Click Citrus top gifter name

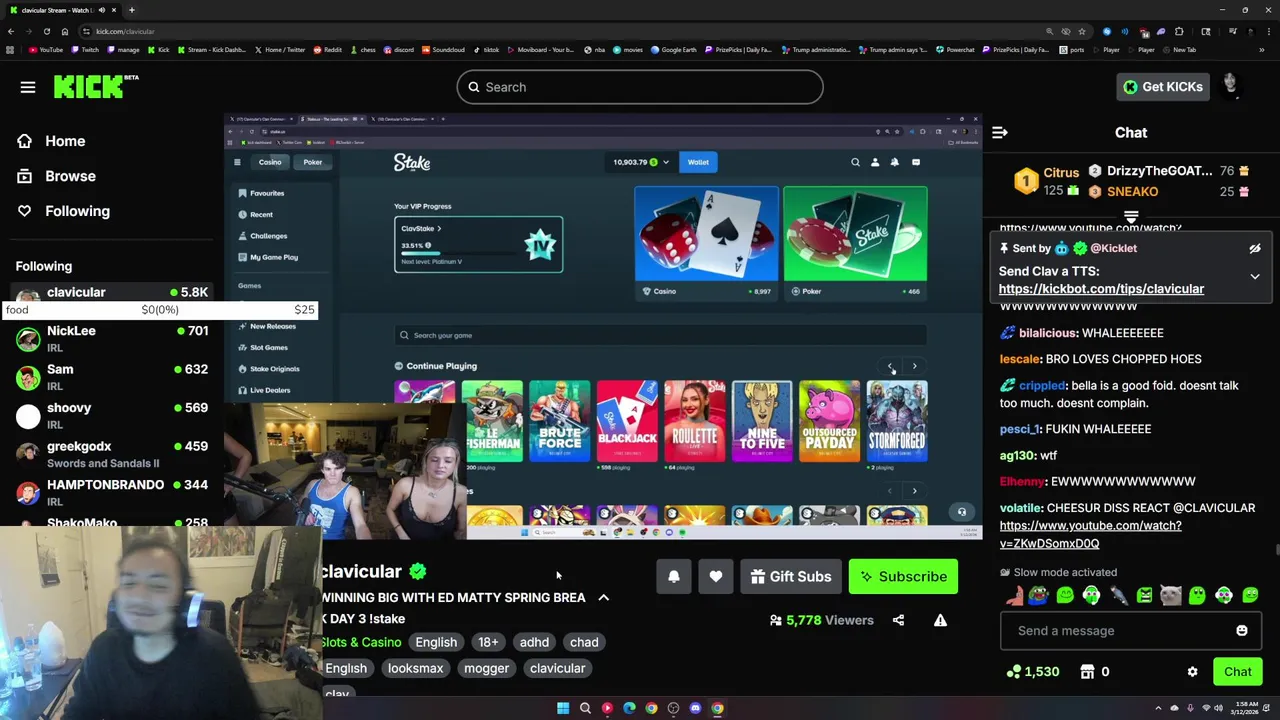(1061, 172)
